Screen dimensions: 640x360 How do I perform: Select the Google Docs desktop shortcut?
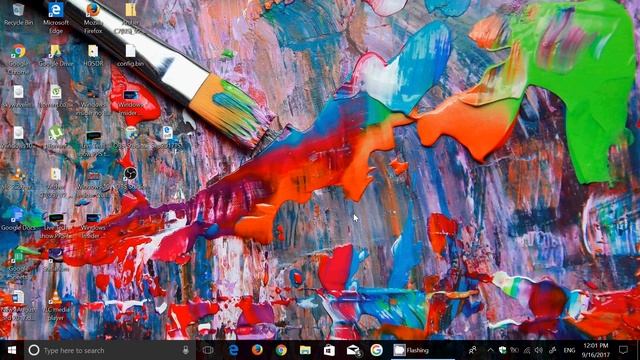point(18,219)
